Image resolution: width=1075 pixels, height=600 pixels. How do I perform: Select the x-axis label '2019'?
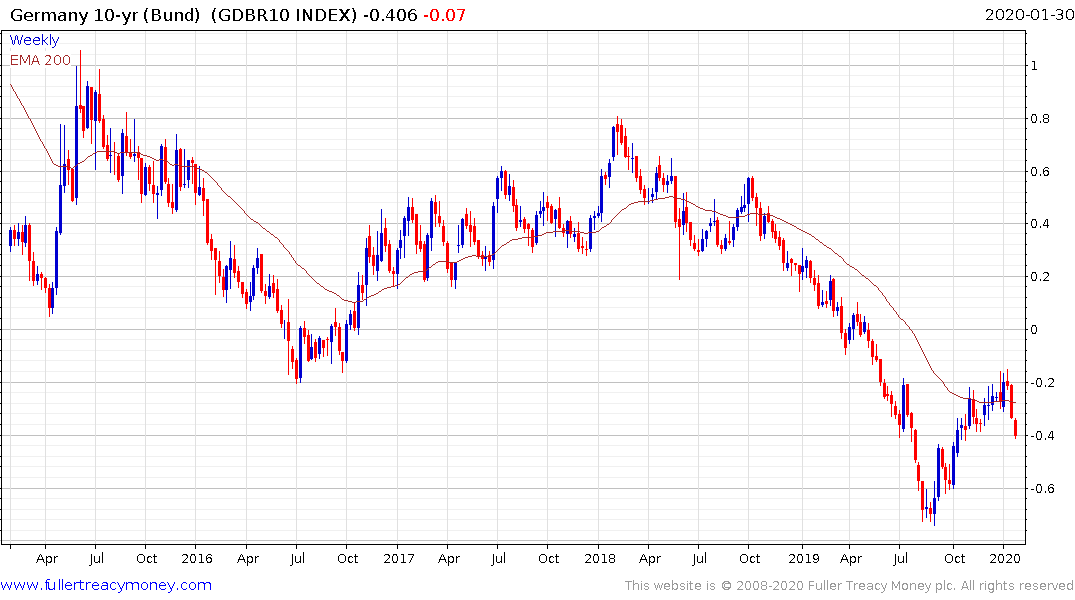804,558
